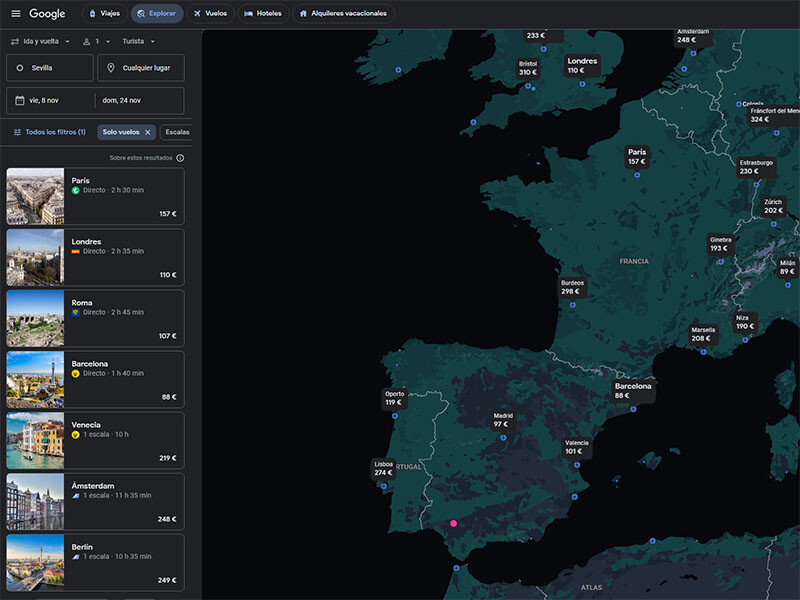Click the Sobre estos resultados info icon
The height and width of the screenshot is (600, 800).
(x=180, y=158)
